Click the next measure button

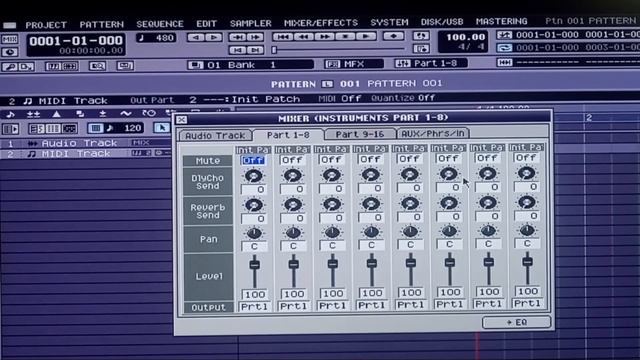click(x=255, y=38)
